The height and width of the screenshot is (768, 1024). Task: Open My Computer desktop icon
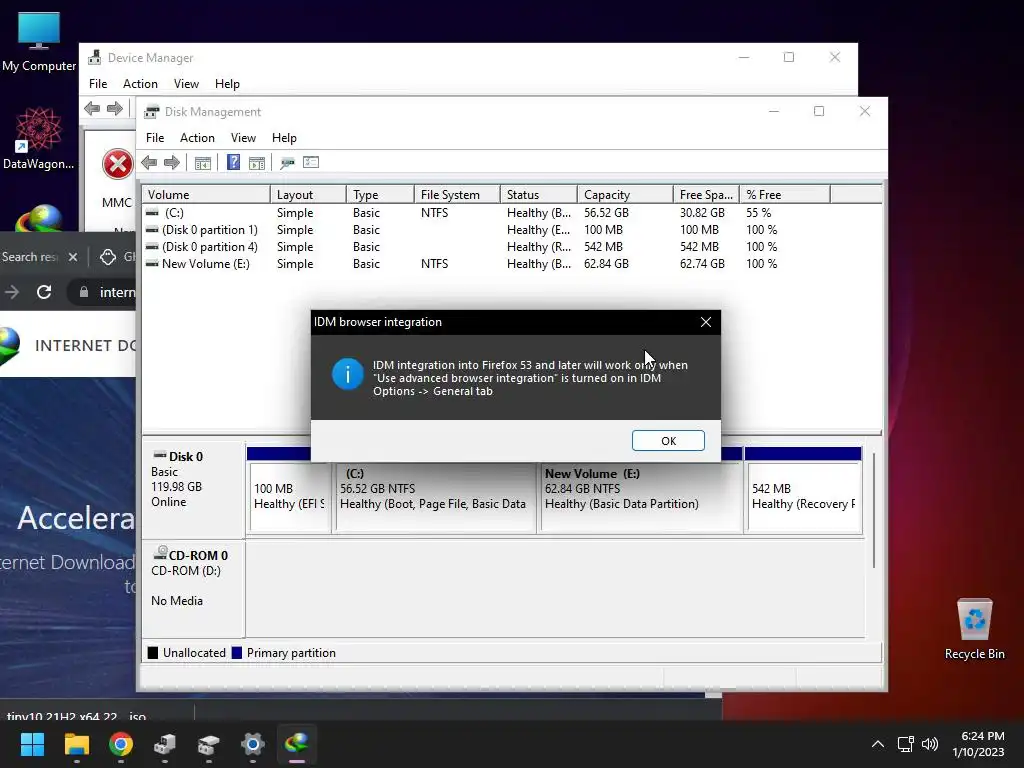39,42
